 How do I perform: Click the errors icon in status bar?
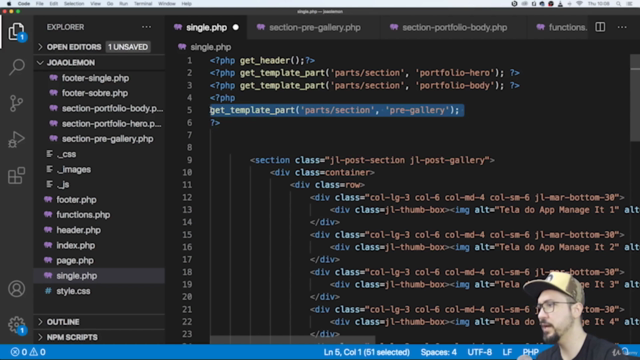point(15,352)
